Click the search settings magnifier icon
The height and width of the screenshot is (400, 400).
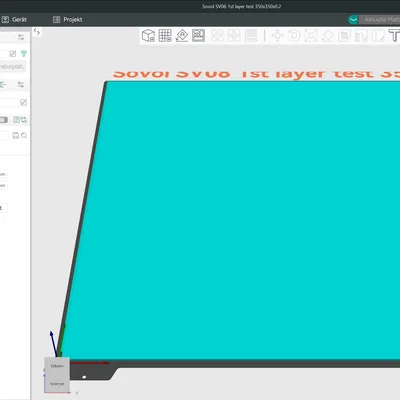(x=24, y=135)
